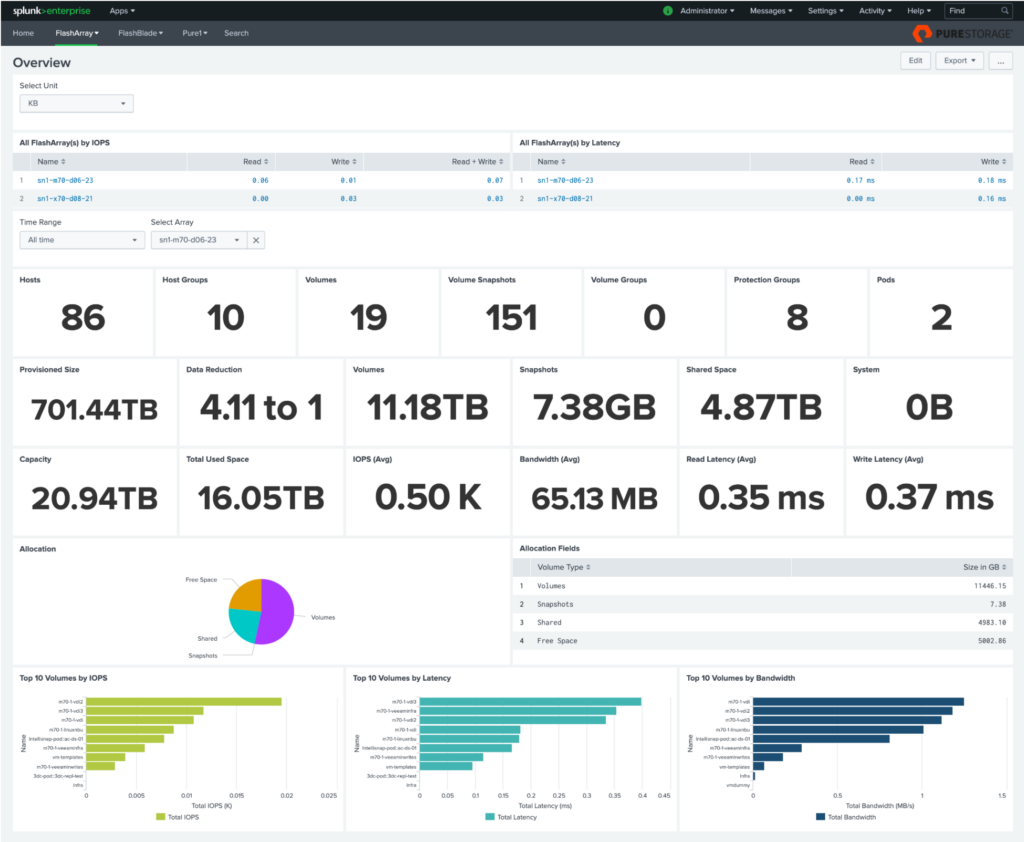This screenshot has height=842, width=1024.
Task: Click the Free Space row size 5002.86
Action: [x=991, y=641]
